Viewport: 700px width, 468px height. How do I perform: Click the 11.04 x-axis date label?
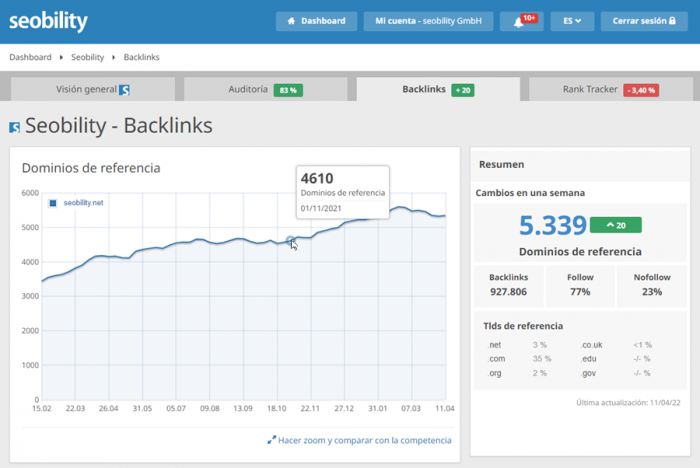[445, 408]
